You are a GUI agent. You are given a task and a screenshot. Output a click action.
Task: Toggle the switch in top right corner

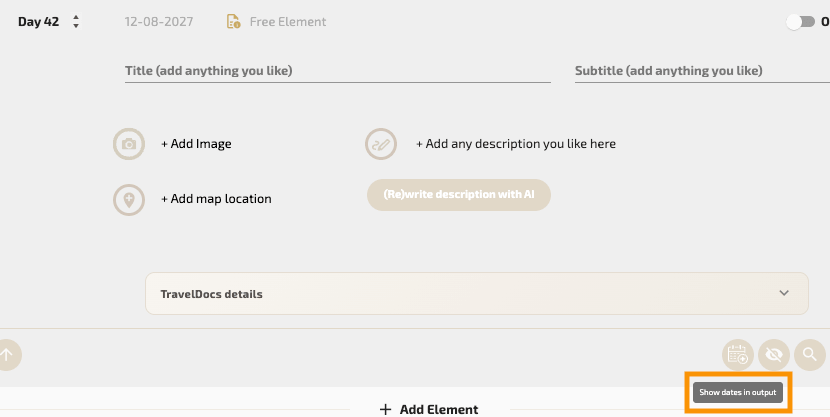(800, 22)
